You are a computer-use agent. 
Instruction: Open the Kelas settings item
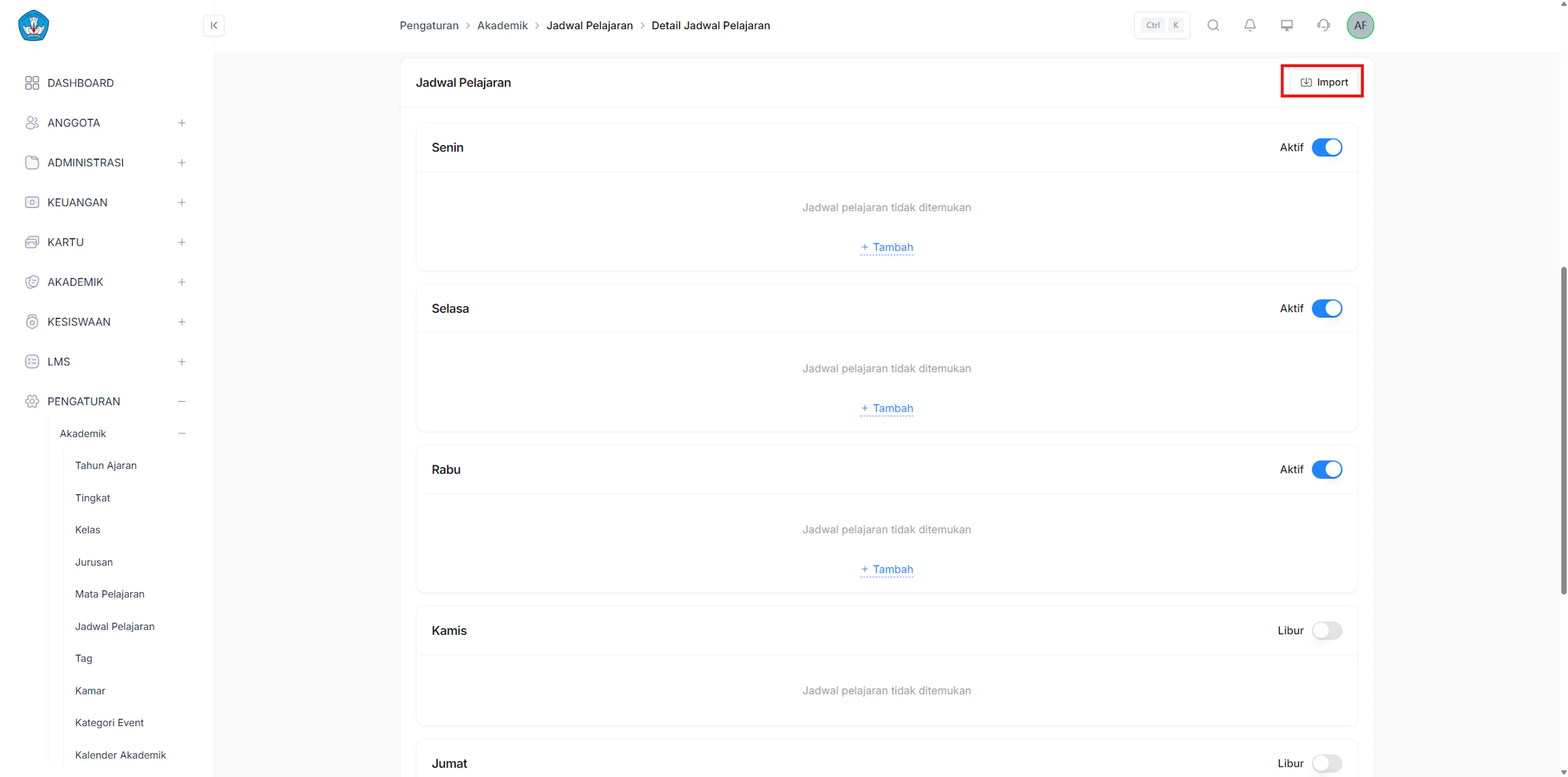pyautogui.click(x=88, y=530)
